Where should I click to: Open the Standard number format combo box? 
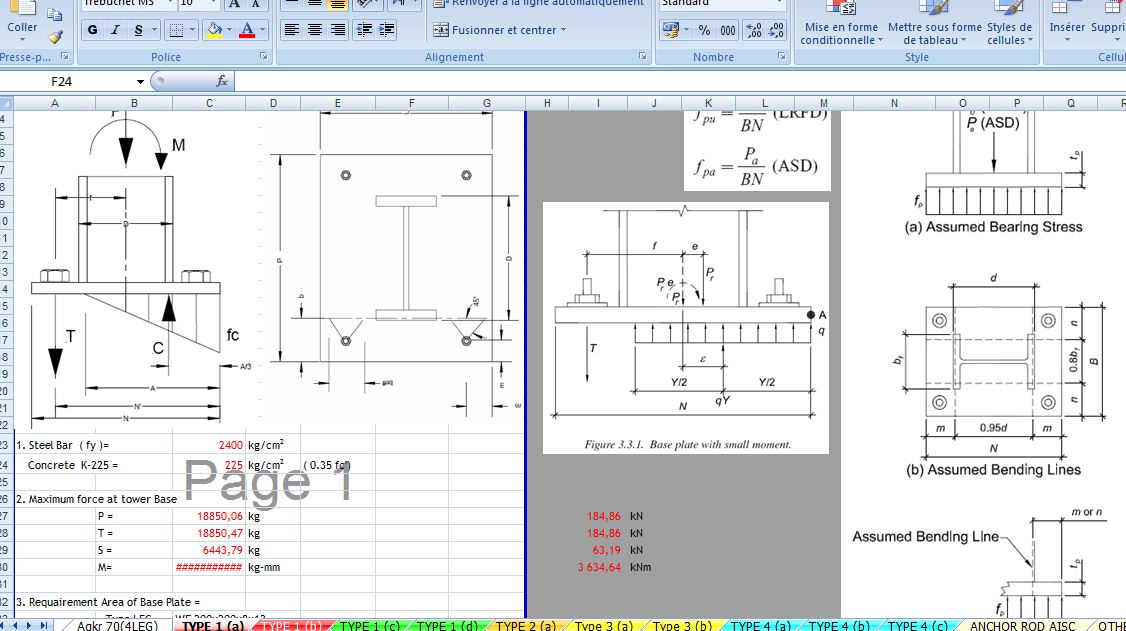tap(718, 4)
